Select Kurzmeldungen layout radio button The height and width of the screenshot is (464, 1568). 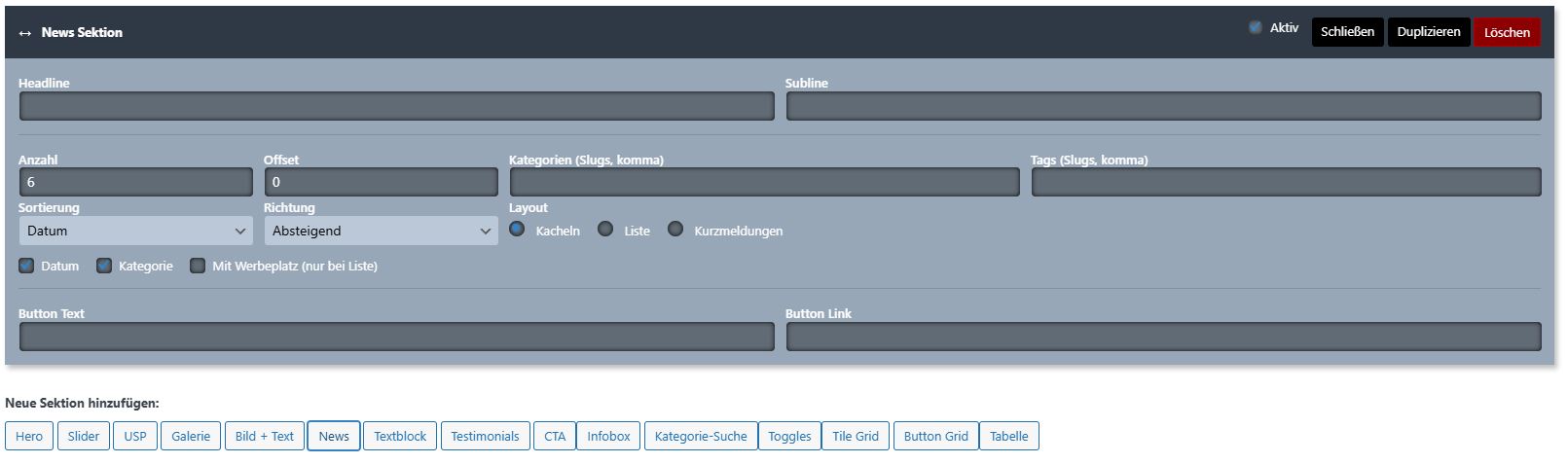coord(675,230)
